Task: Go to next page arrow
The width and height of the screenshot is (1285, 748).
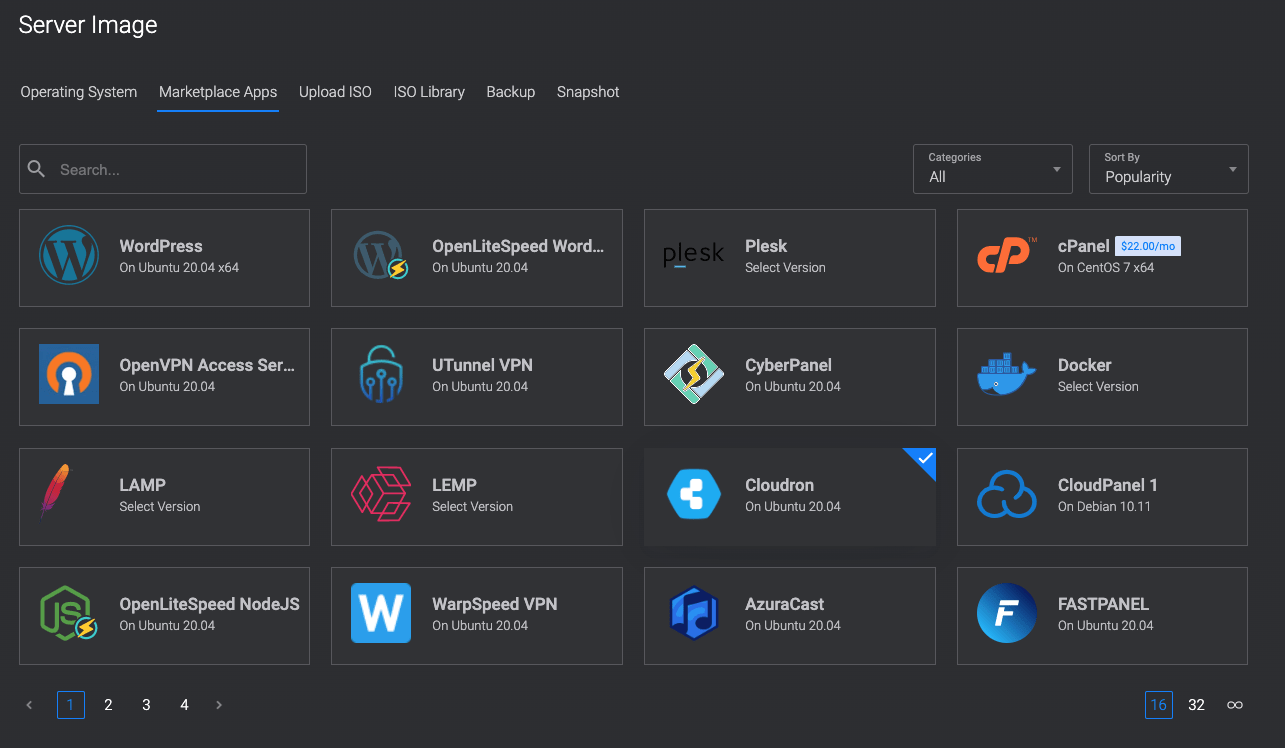Action: (219, 705)
